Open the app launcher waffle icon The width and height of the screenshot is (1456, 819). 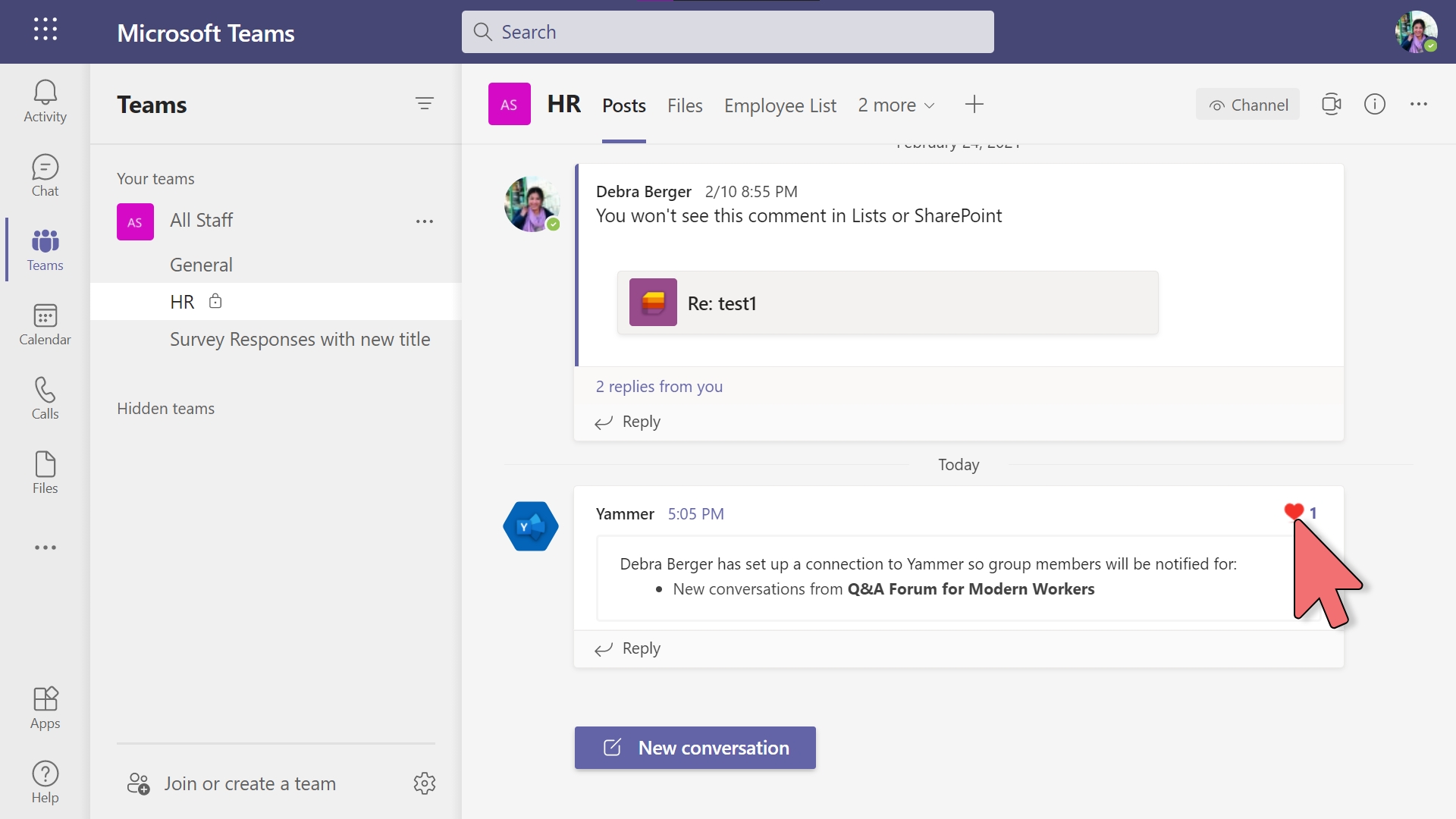tap(45, 30)
